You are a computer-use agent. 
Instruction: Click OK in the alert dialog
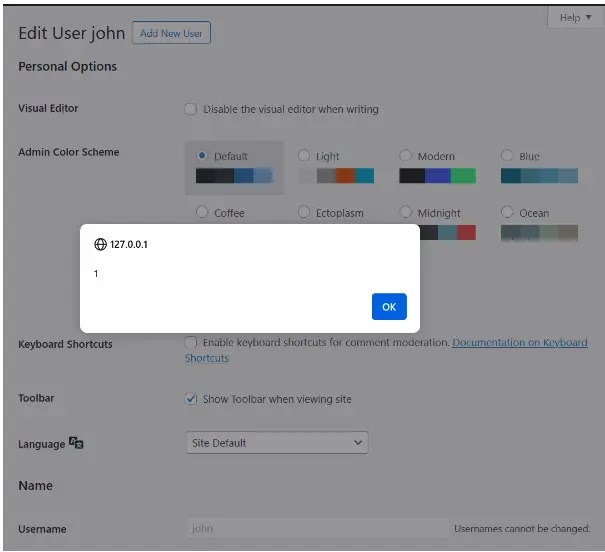389,306
